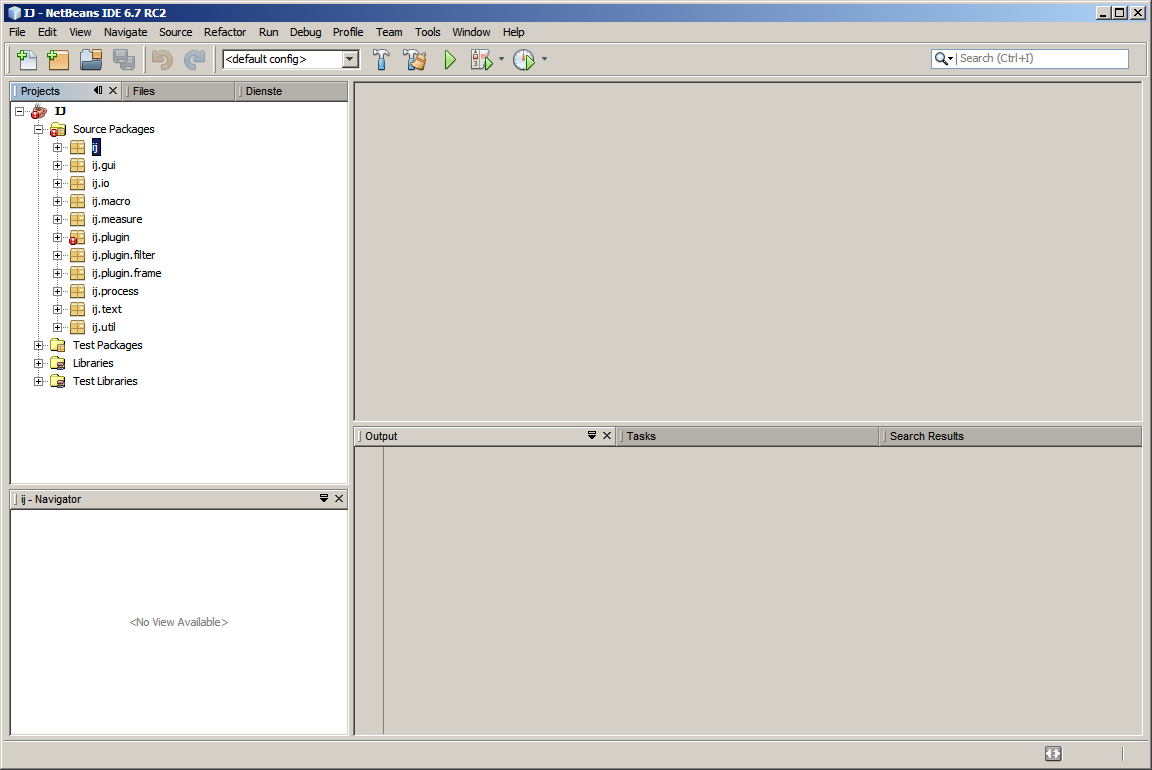Screen dimensions: 1152x770
Task: Click the Build Main Project hammer icon
Action: 381,60
